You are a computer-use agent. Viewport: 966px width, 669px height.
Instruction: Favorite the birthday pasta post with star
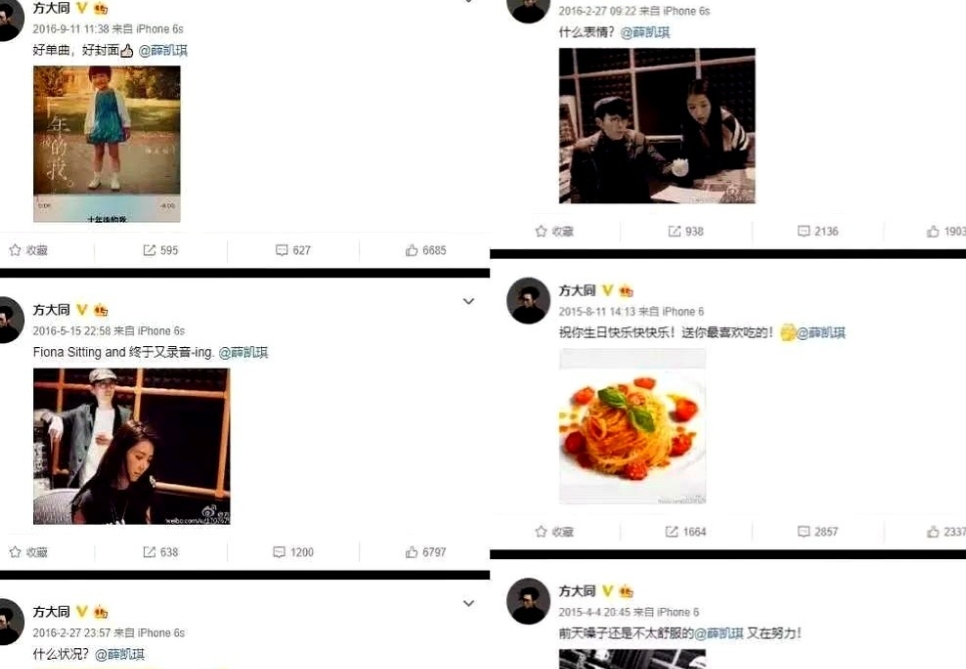(x=554, y=532)
